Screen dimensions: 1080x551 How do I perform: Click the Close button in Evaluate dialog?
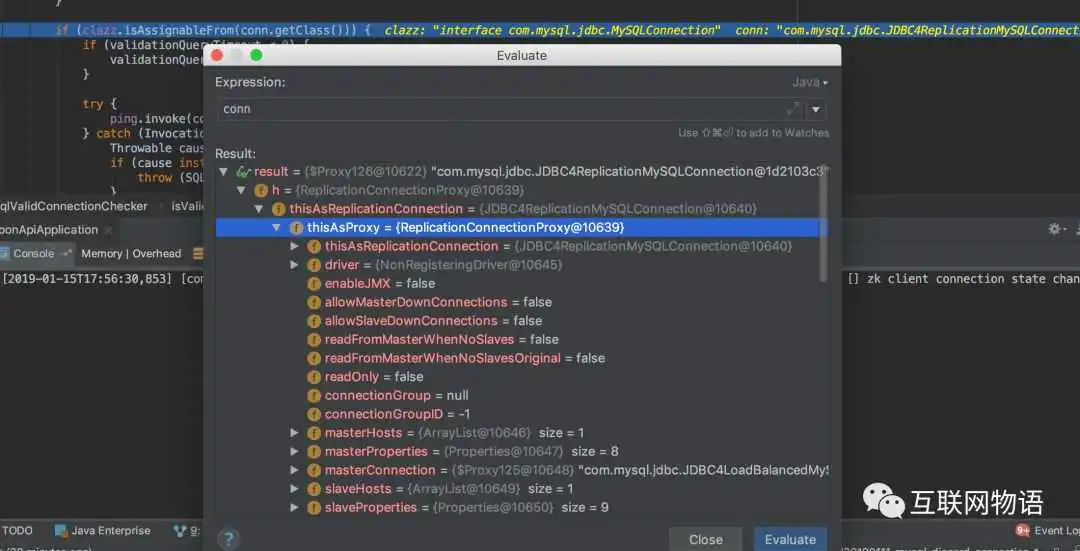point(706,539)
